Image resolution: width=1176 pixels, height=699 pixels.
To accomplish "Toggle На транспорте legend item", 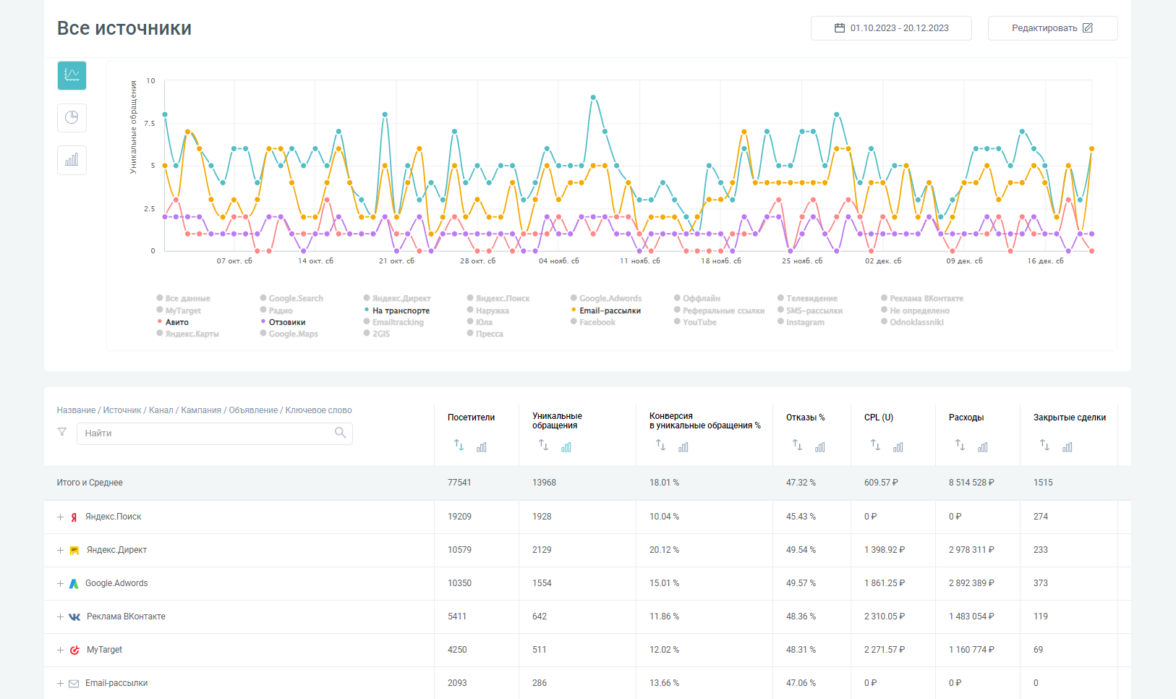I will 400,310.
